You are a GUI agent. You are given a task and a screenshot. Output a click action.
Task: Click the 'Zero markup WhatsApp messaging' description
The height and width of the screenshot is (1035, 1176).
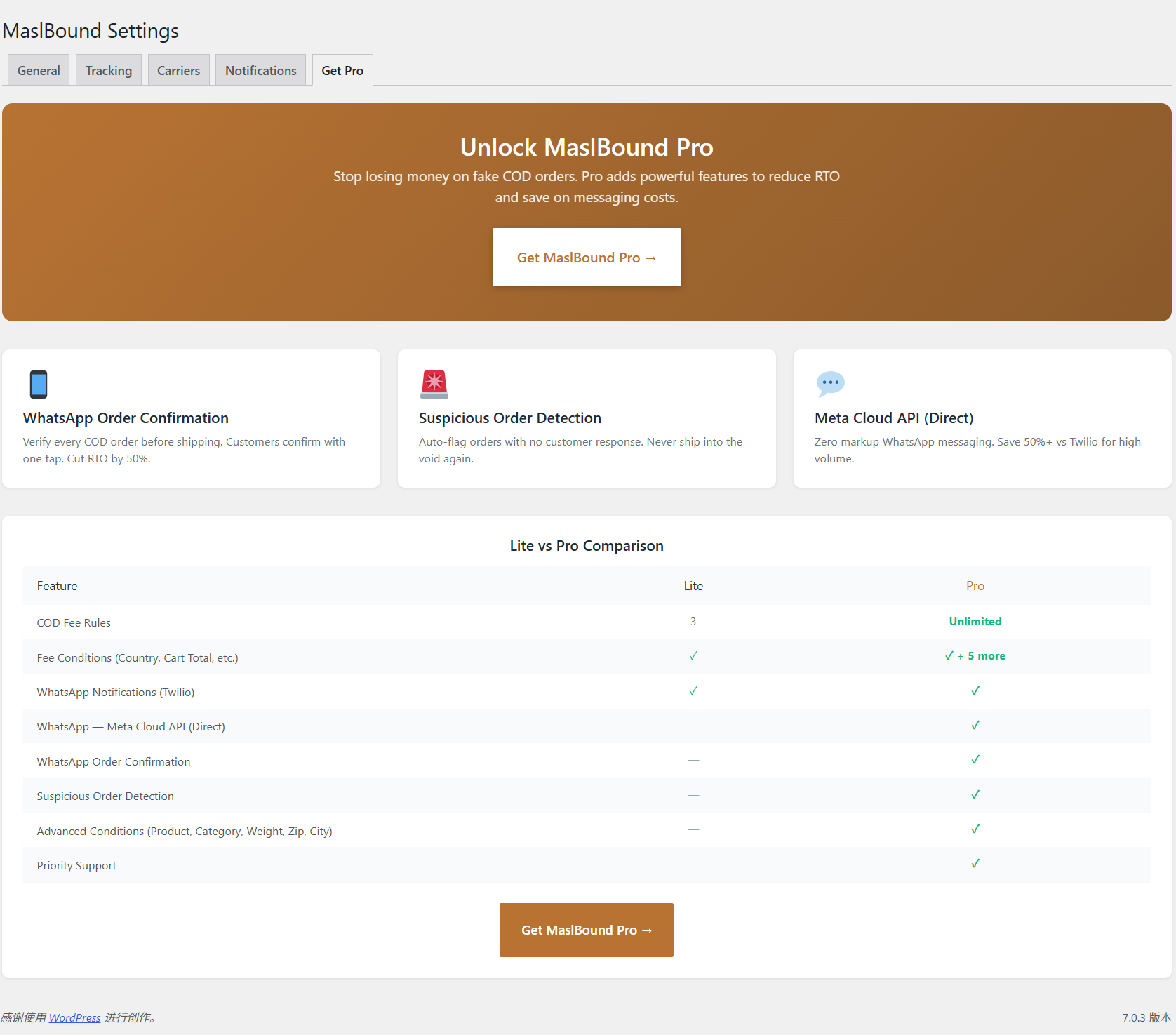977,450
